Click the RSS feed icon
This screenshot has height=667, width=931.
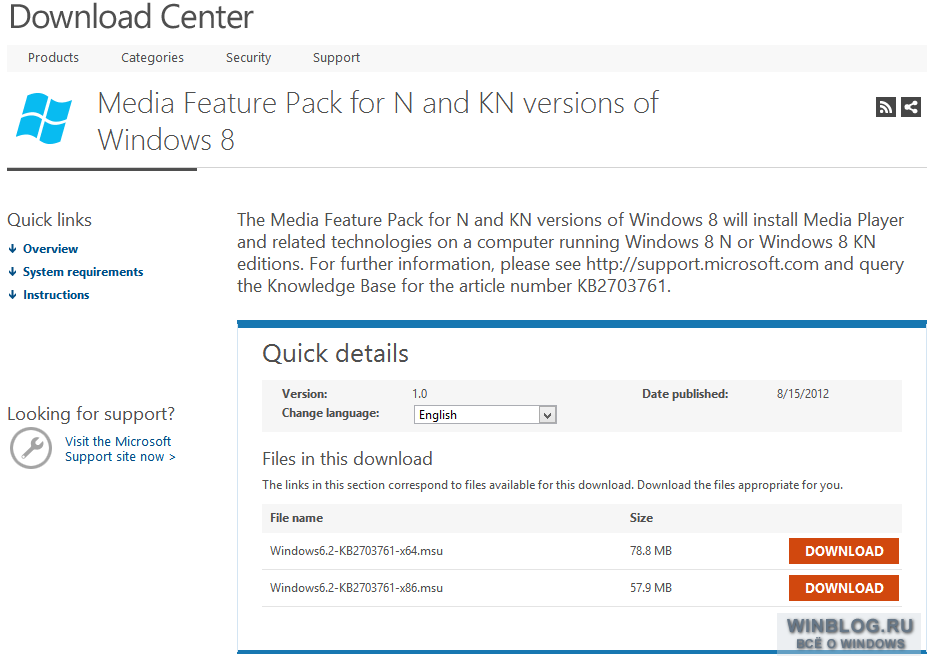click(x=885, y=107)
